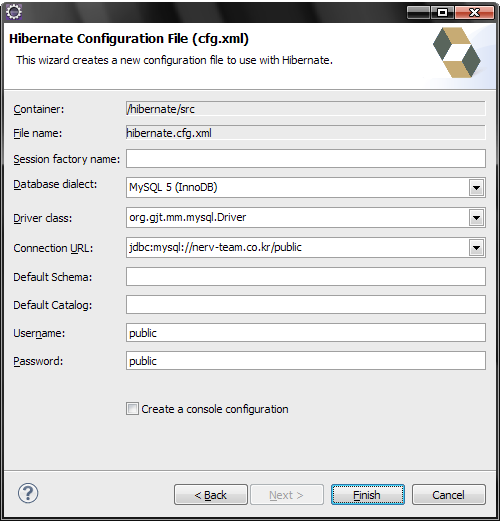Click the Default Catalog label

53,305
